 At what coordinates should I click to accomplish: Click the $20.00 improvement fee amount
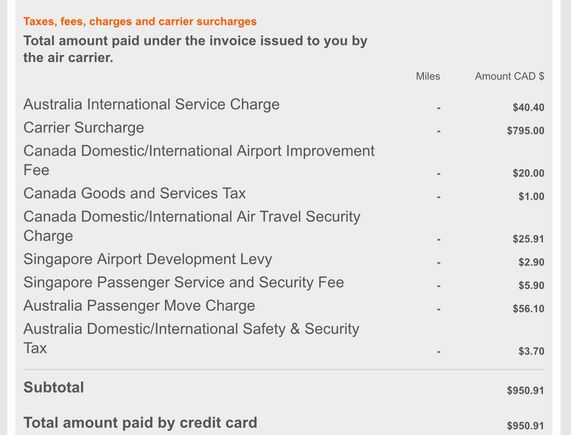(x=528, y=173)
